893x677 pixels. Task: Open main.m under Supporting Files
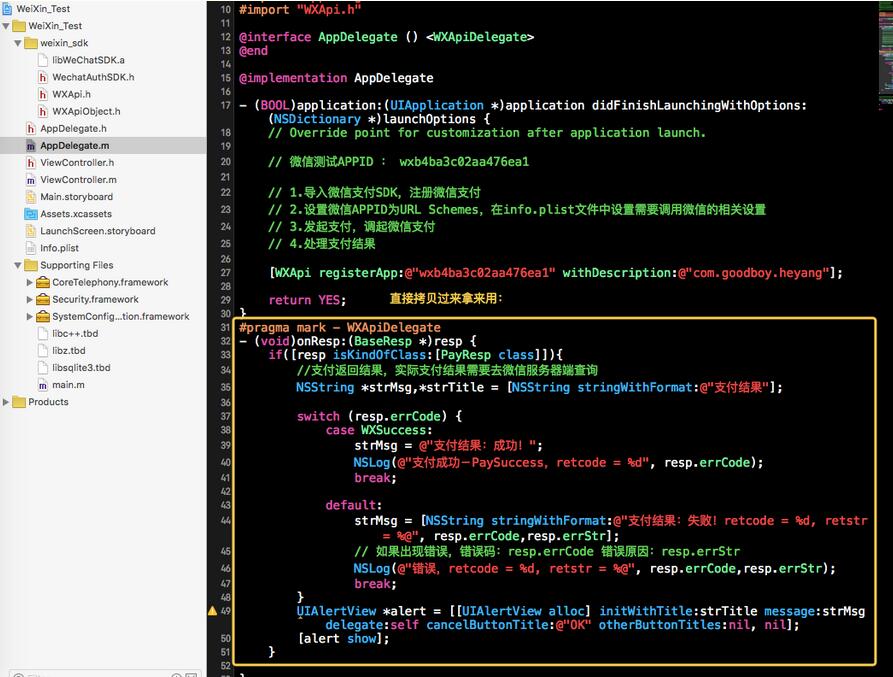pyautogui.click(x=68, y=385)
